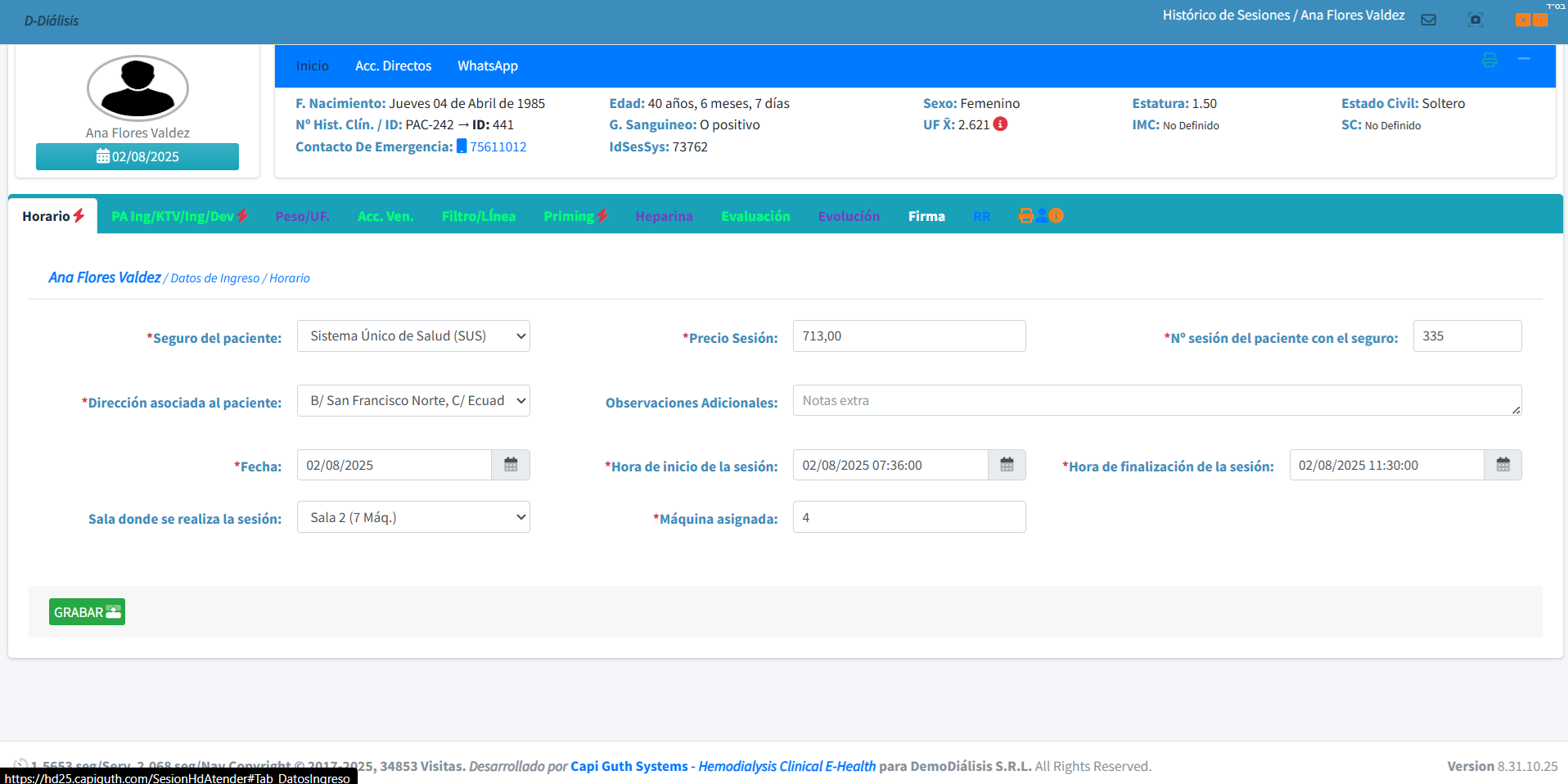Image resolution: width=1568 pixels, height=784 pixels.
Task: Click the blue user icon on the tab bar
Action: click(1040, 215)
